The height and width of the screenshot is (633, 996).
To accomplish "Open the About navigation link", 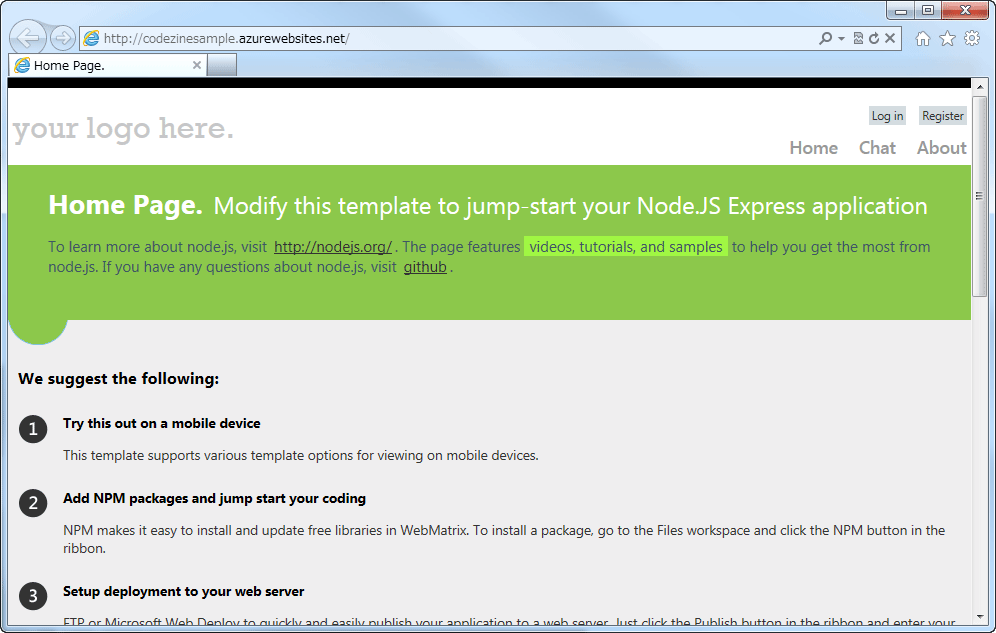I will click(941, 148).
